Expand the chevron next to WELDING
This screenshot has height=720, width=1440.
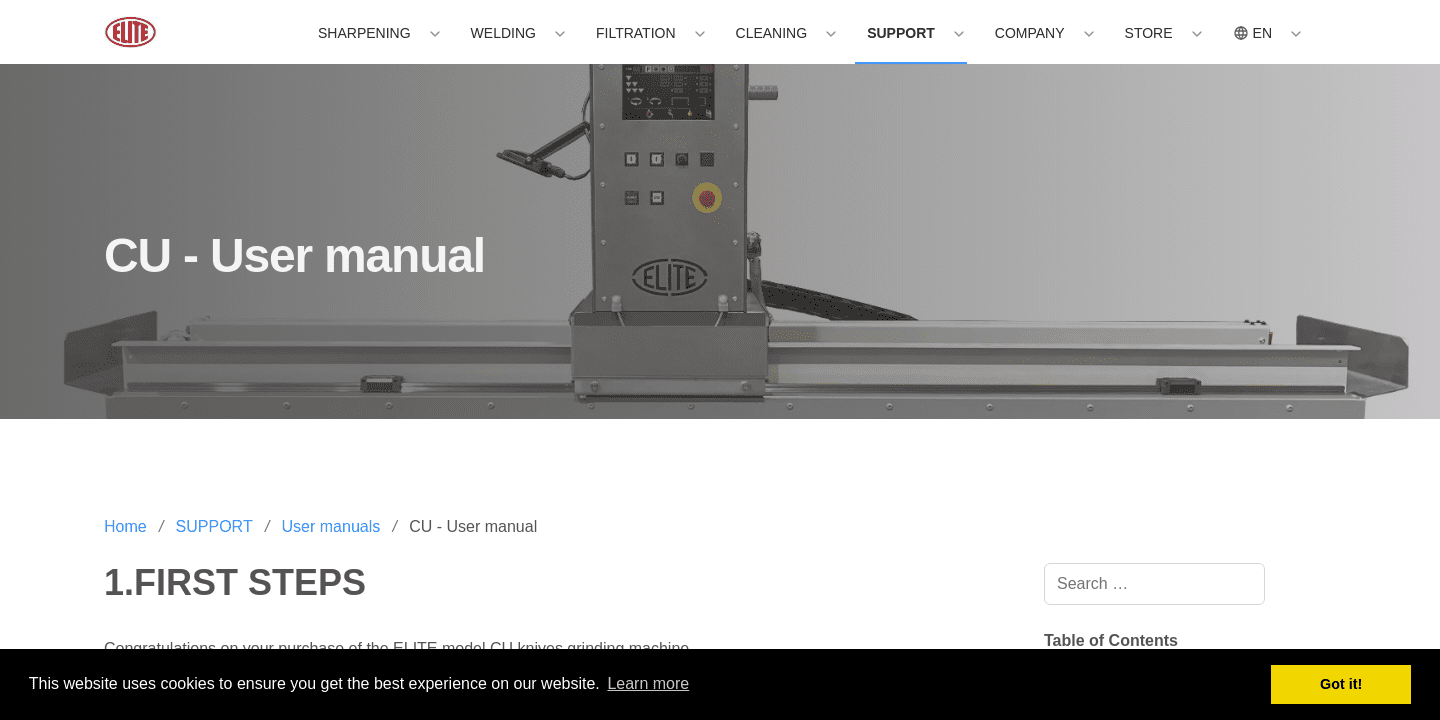[560, 34]
